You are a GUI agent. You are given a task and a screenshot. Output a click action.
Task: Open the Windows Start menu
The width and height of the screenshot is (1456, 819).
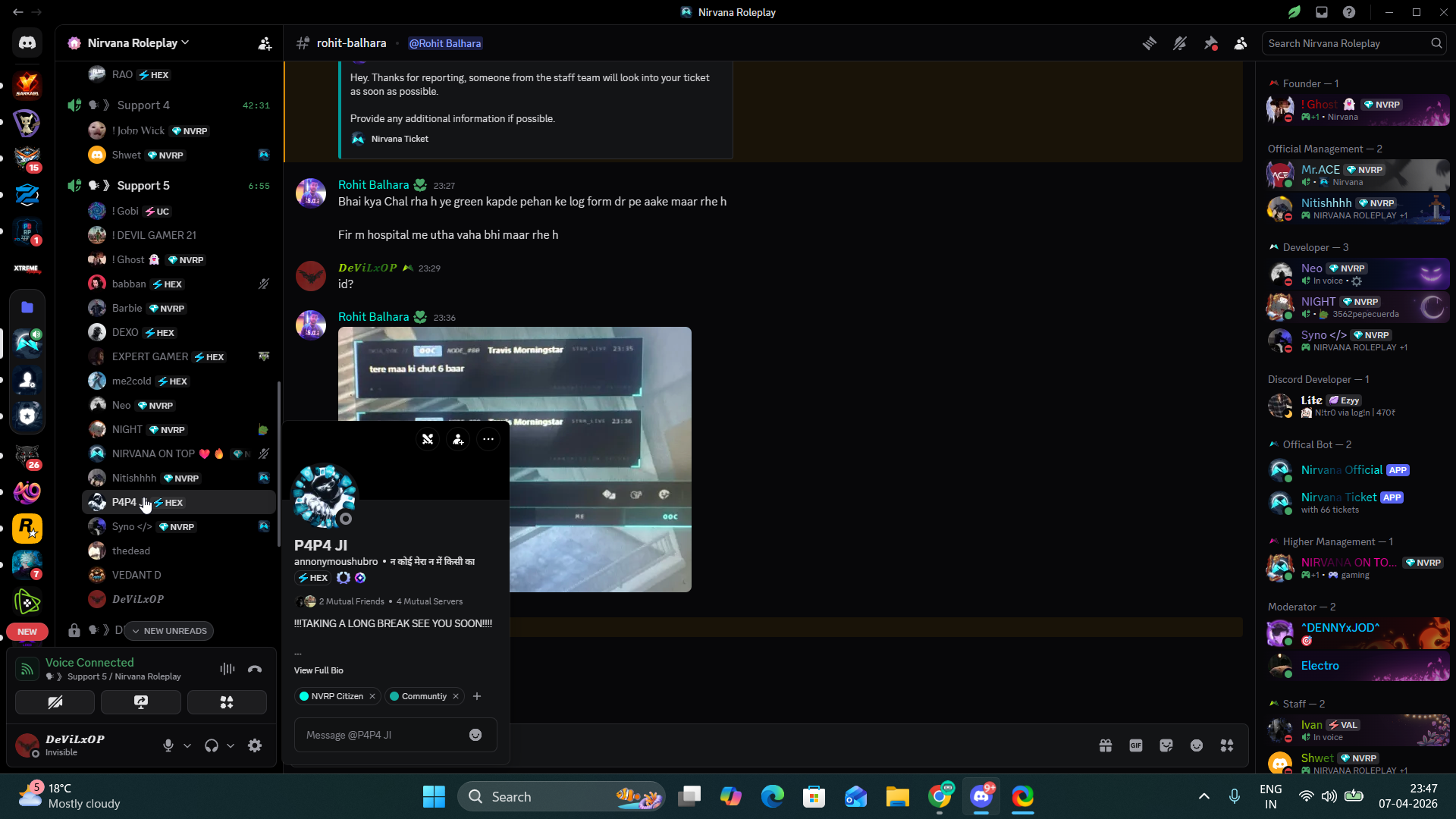click(x=434, y=796)
